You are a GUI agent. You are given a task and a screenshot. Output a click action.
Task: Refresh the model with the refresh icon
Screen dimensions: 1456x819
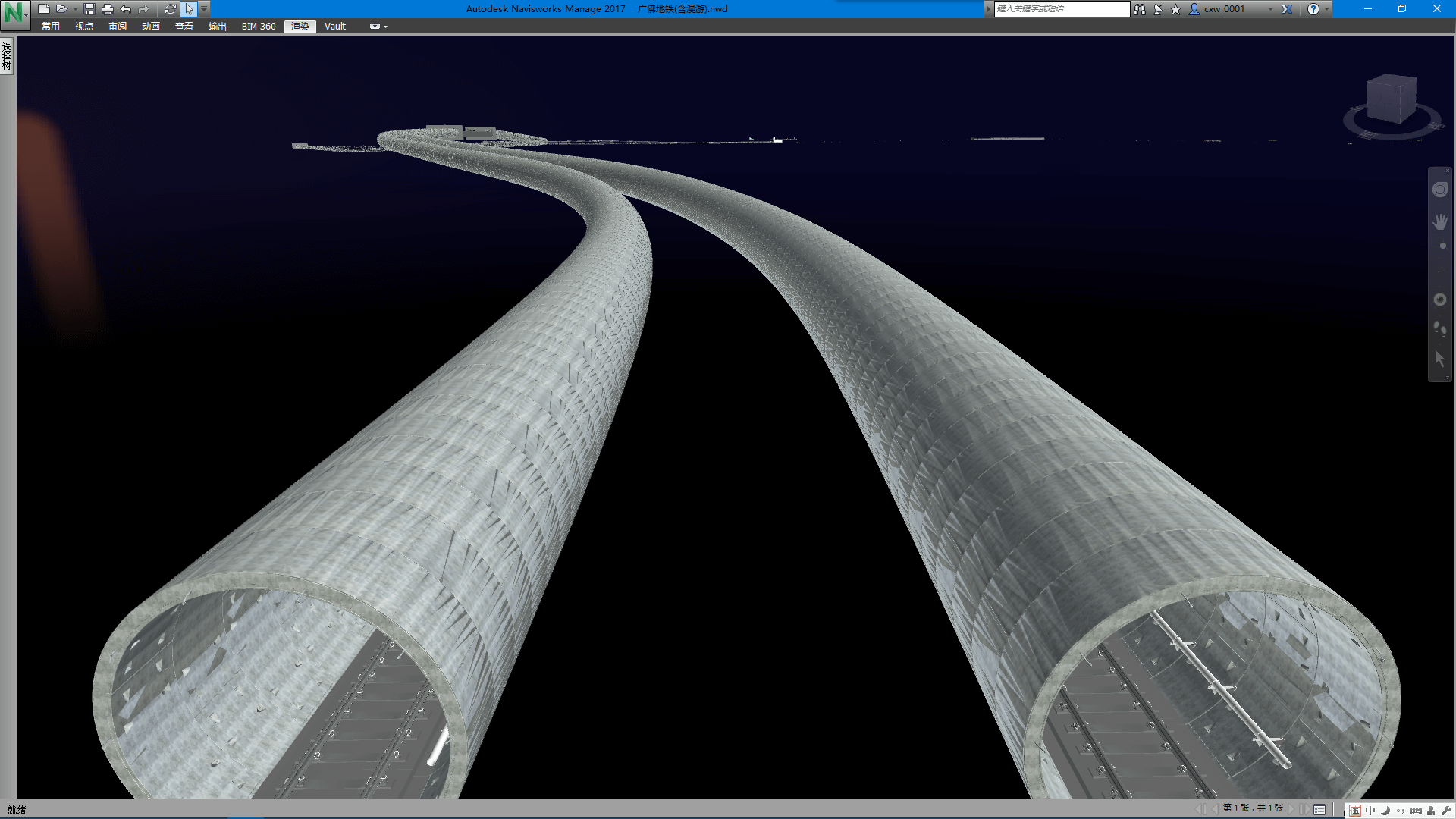click(171, 9)
